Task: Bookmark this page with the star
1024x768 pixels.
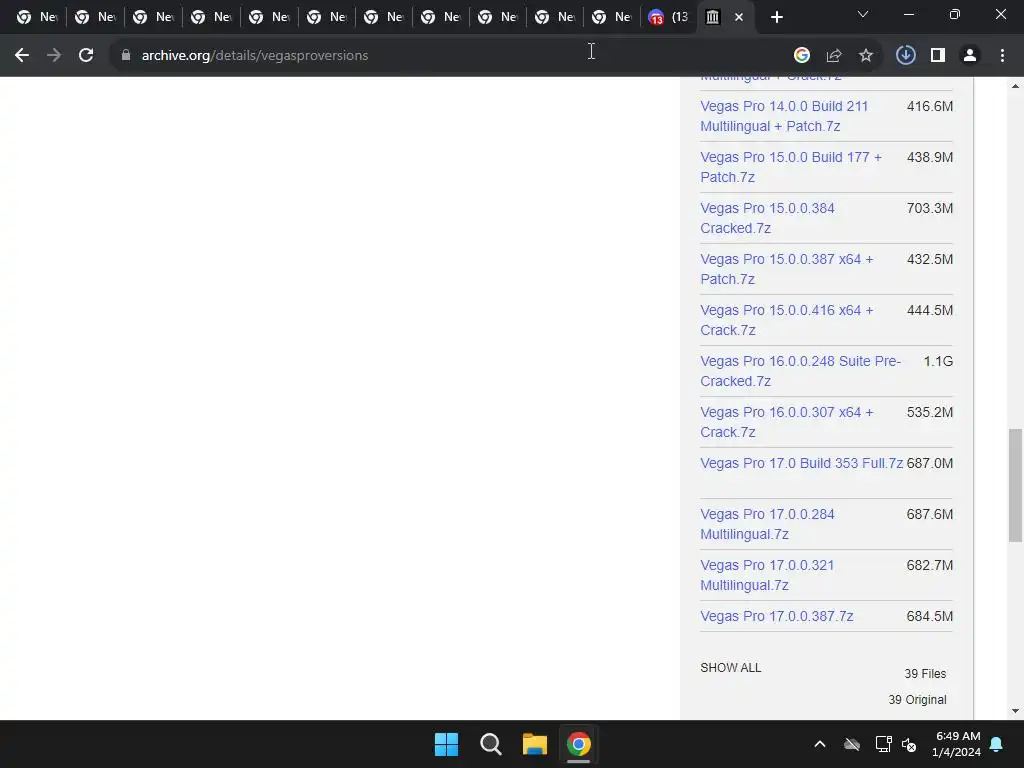Action: (x=866, y=56)
